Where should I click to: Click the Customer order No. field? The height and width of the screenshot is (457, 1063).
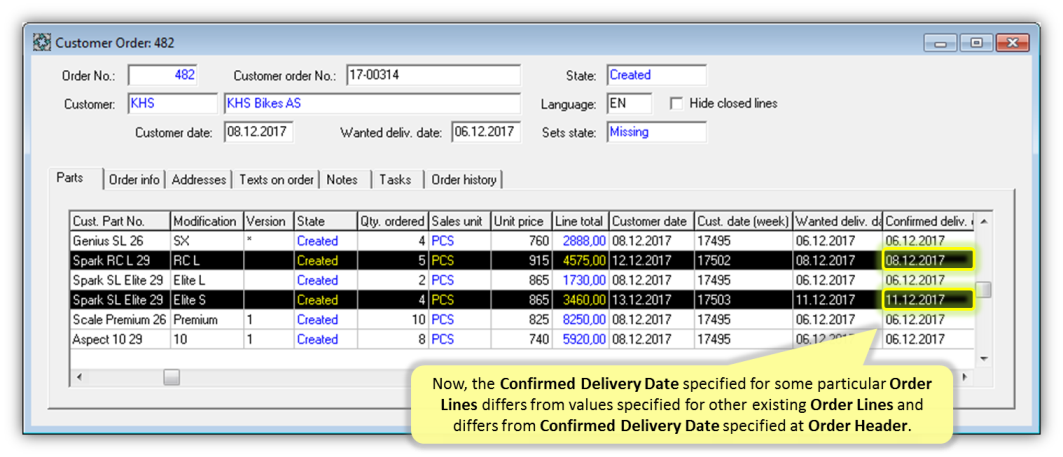coord(432,76)
